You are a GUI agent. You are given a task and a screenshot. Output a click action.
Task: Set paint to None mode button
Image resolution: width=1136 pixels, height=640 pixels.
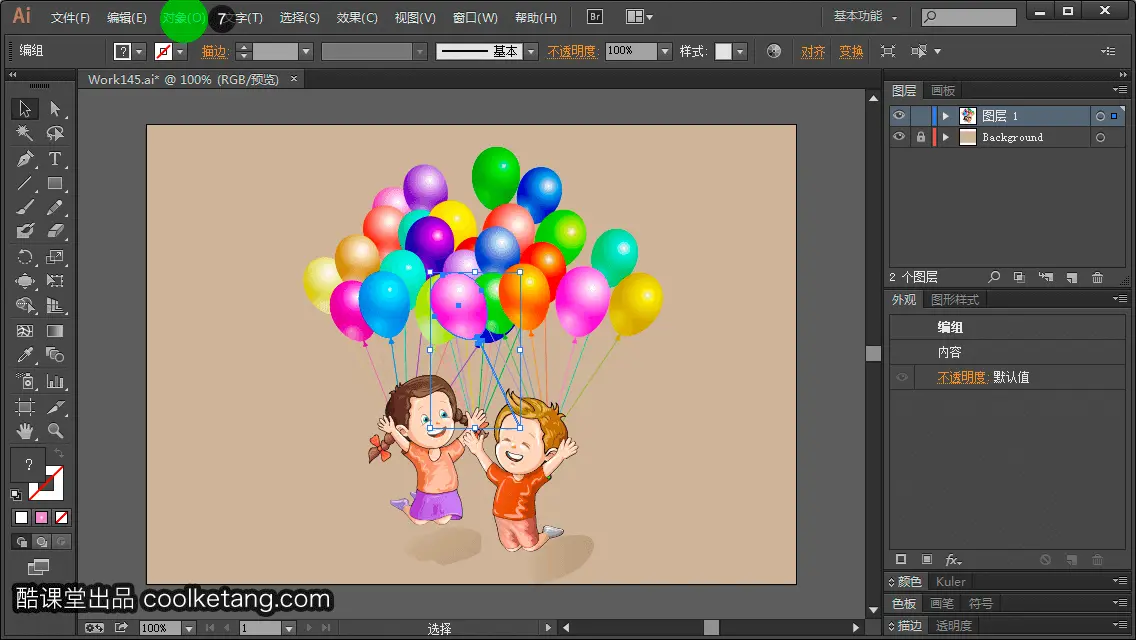coord(62,518)
